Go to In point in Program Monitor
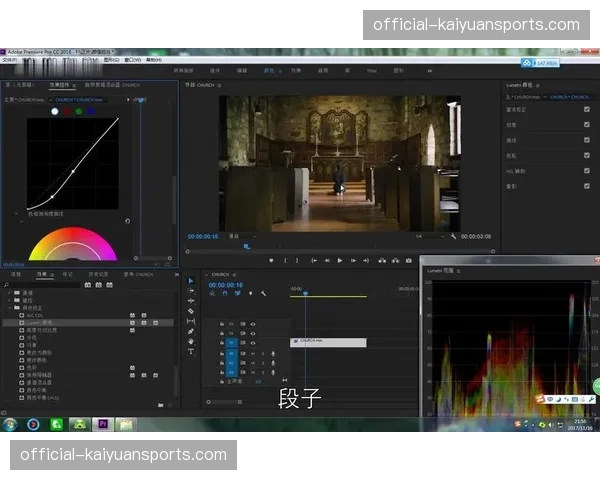This screenshot has width=600, height=480. [314, 261]
